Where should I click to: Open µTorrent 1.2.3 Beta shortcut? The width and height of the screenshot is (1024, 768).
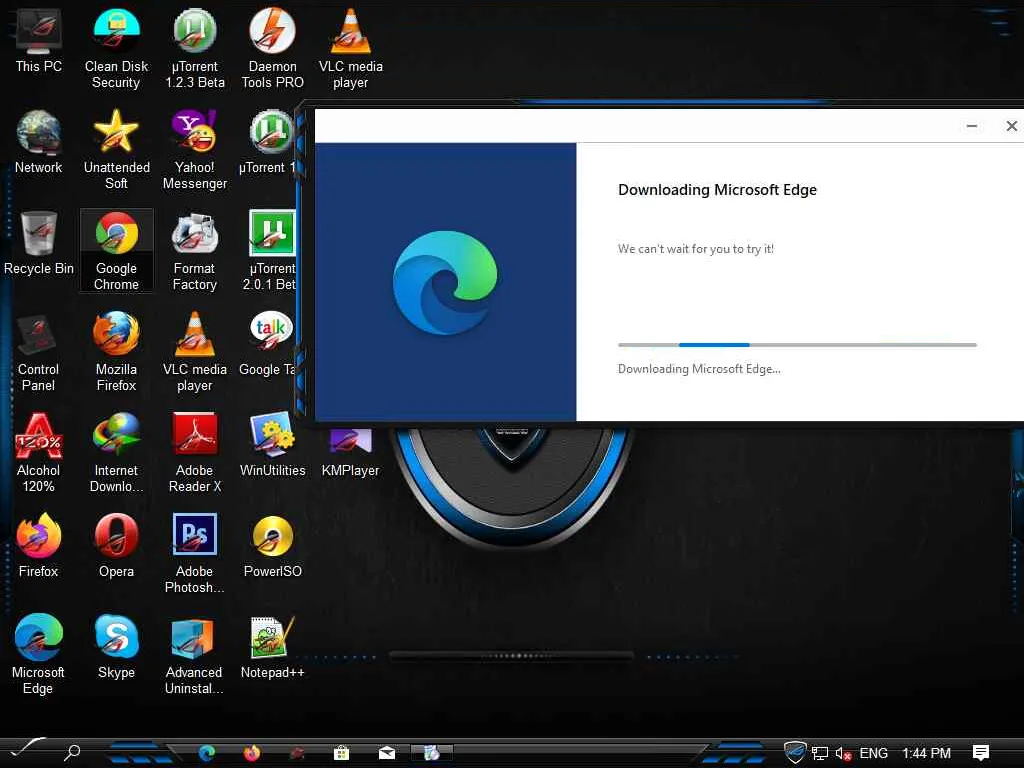tap(195, 48)
